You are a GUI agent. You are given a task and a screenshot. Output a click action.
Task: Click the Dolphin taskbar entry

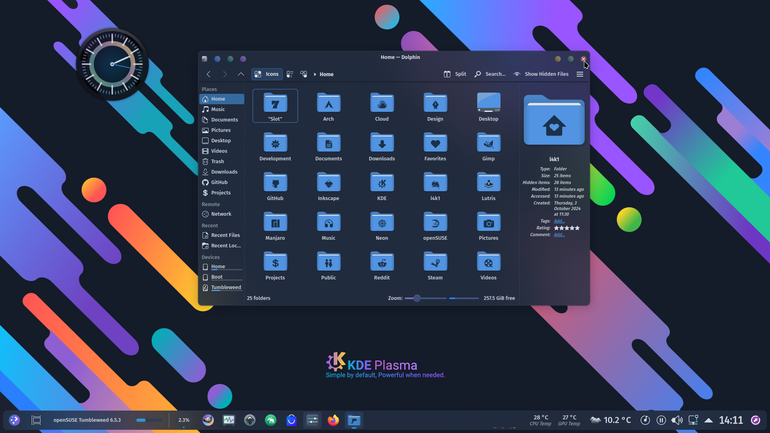[354, 420]
